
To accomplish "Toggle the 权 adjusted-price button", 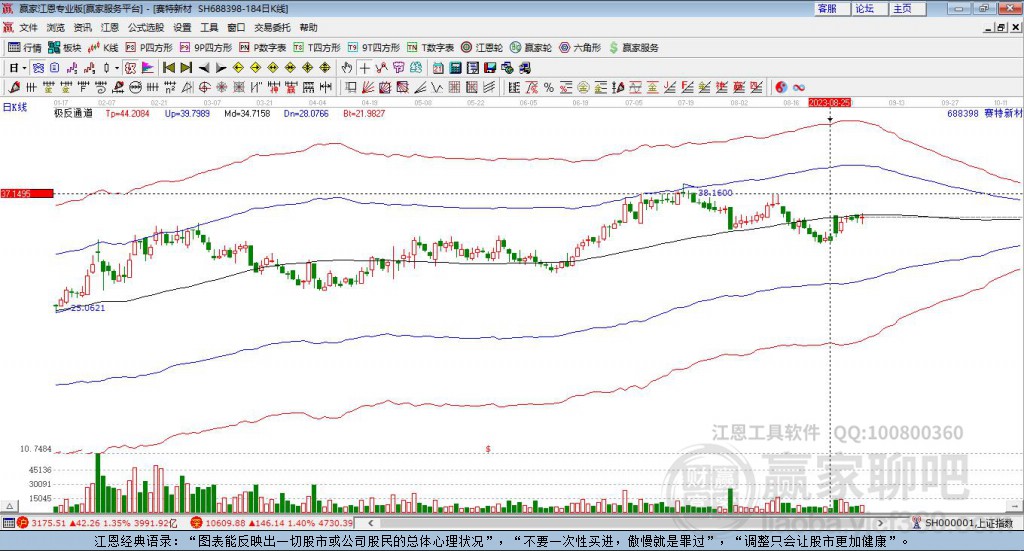I will (129, 68).
